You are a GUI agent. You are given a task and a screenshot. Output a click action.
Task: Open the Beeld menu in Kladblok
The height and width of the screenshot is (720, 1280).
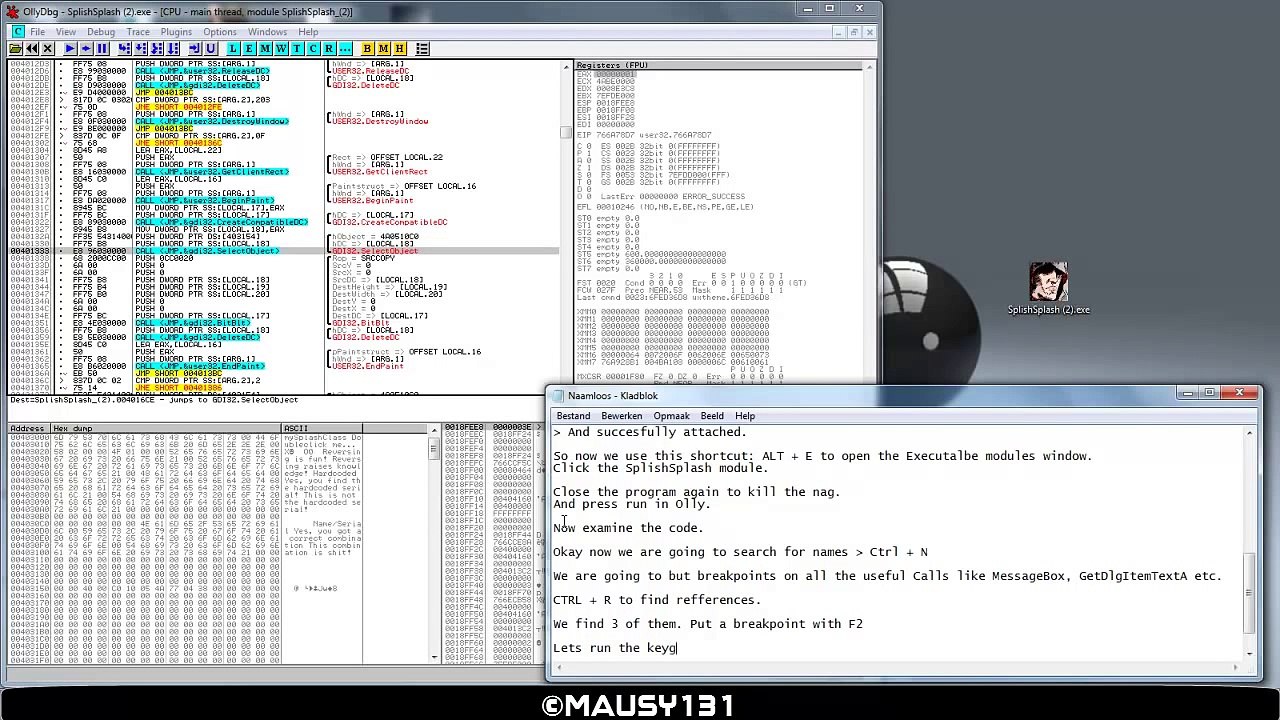tap(712, 416)
